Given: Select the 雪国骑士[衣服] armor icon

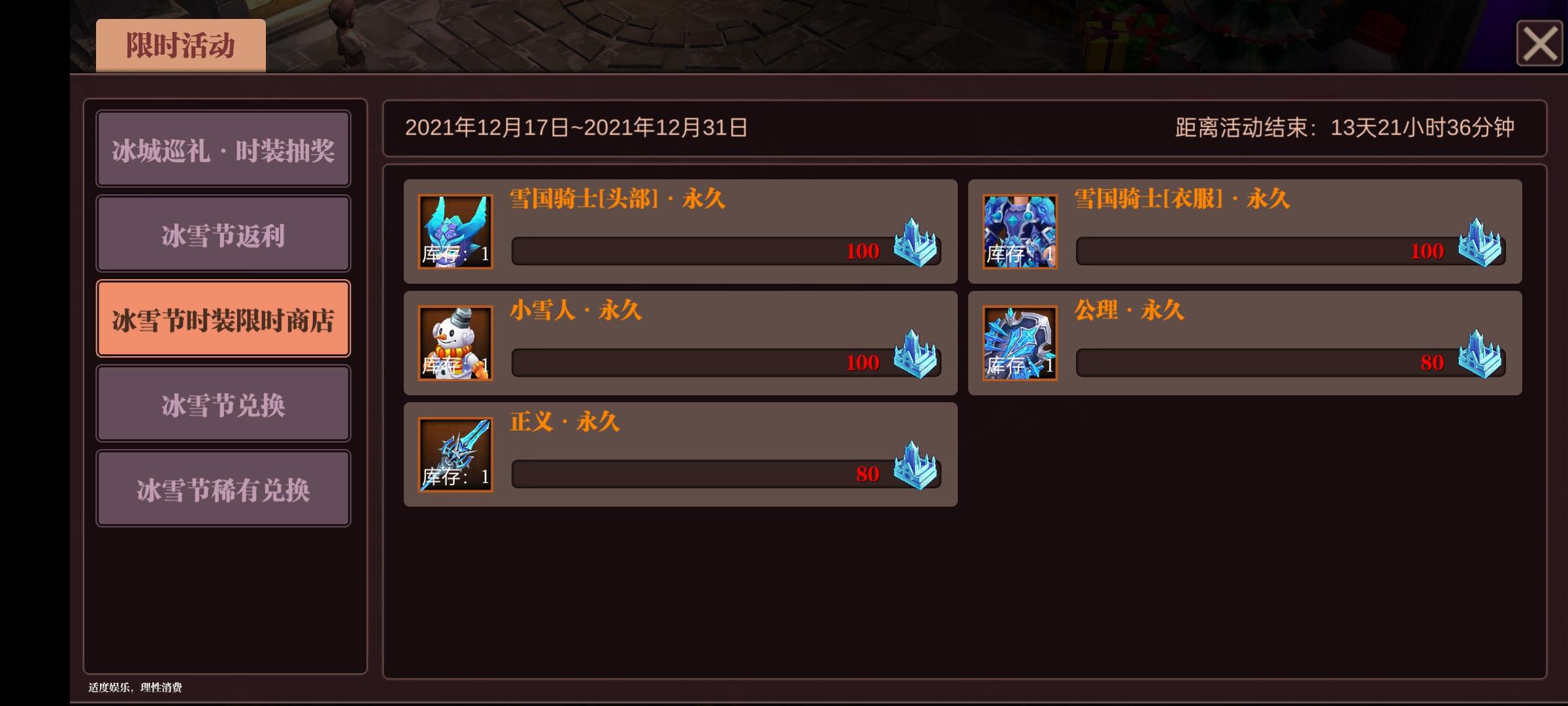Looking at the screenshot, I should tap(1020, 231).
